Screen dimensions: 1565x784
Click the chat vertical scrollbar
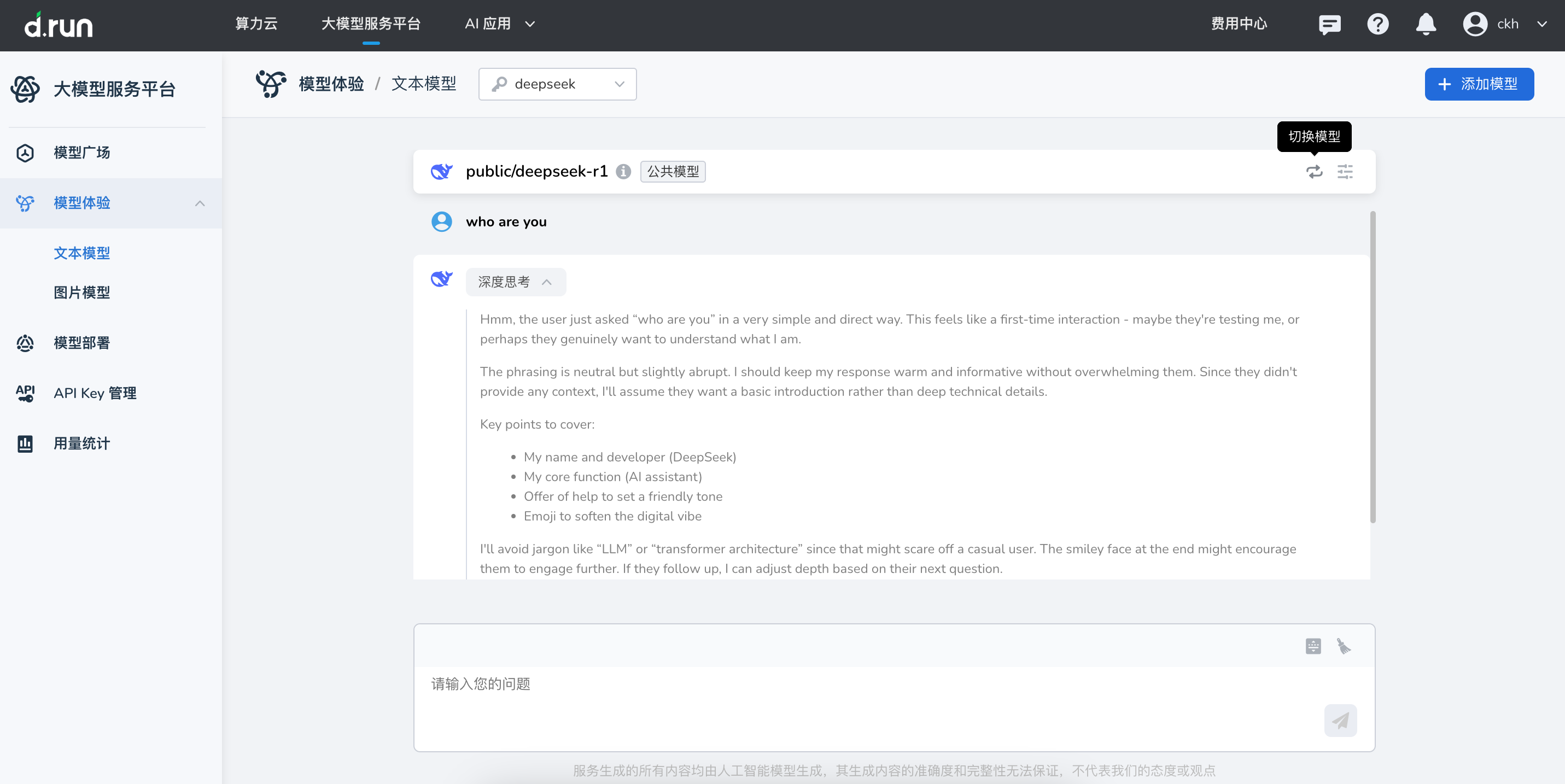point(1373,367)
